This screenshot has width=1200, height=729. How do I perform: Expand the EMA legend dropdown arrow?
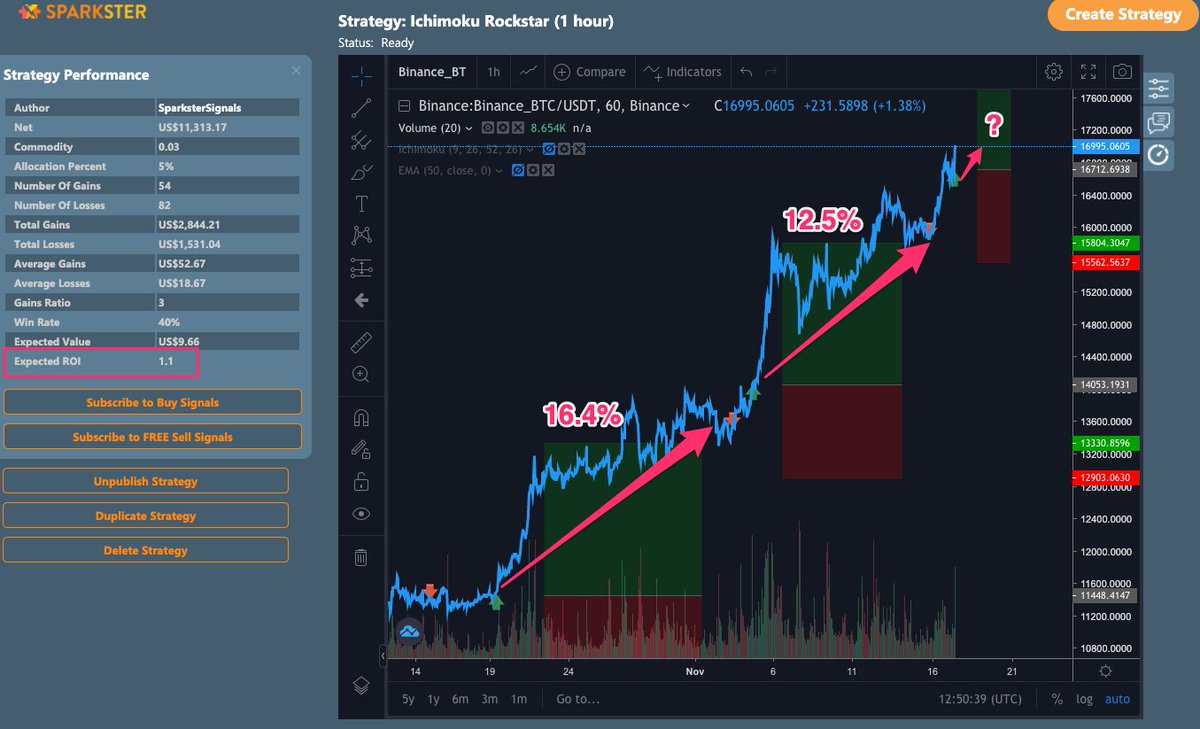(499, 171)
